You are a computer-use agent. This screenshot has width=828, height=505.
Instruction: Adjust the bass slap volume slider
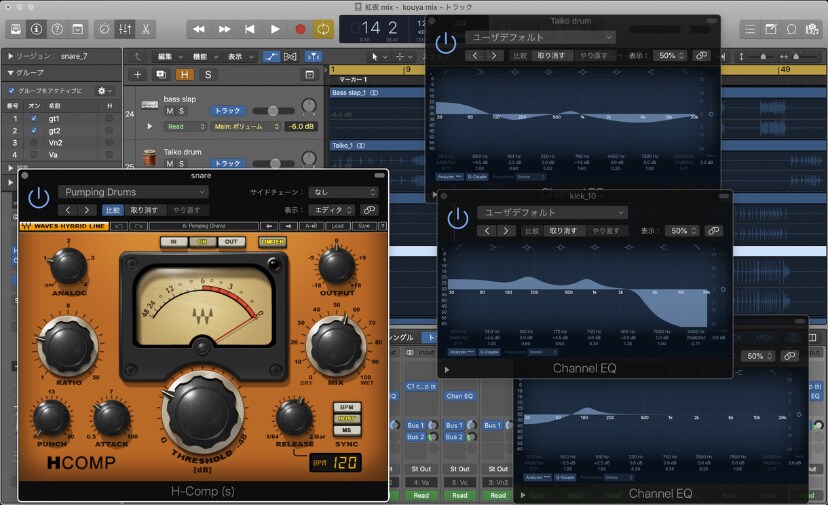coord(273,111)
